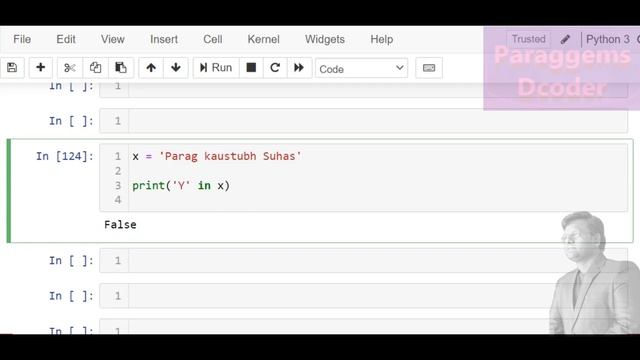This screenshot has width=640, height=360.
Task: Click empty line 4 in cell 124
Action: pos(378,200)
